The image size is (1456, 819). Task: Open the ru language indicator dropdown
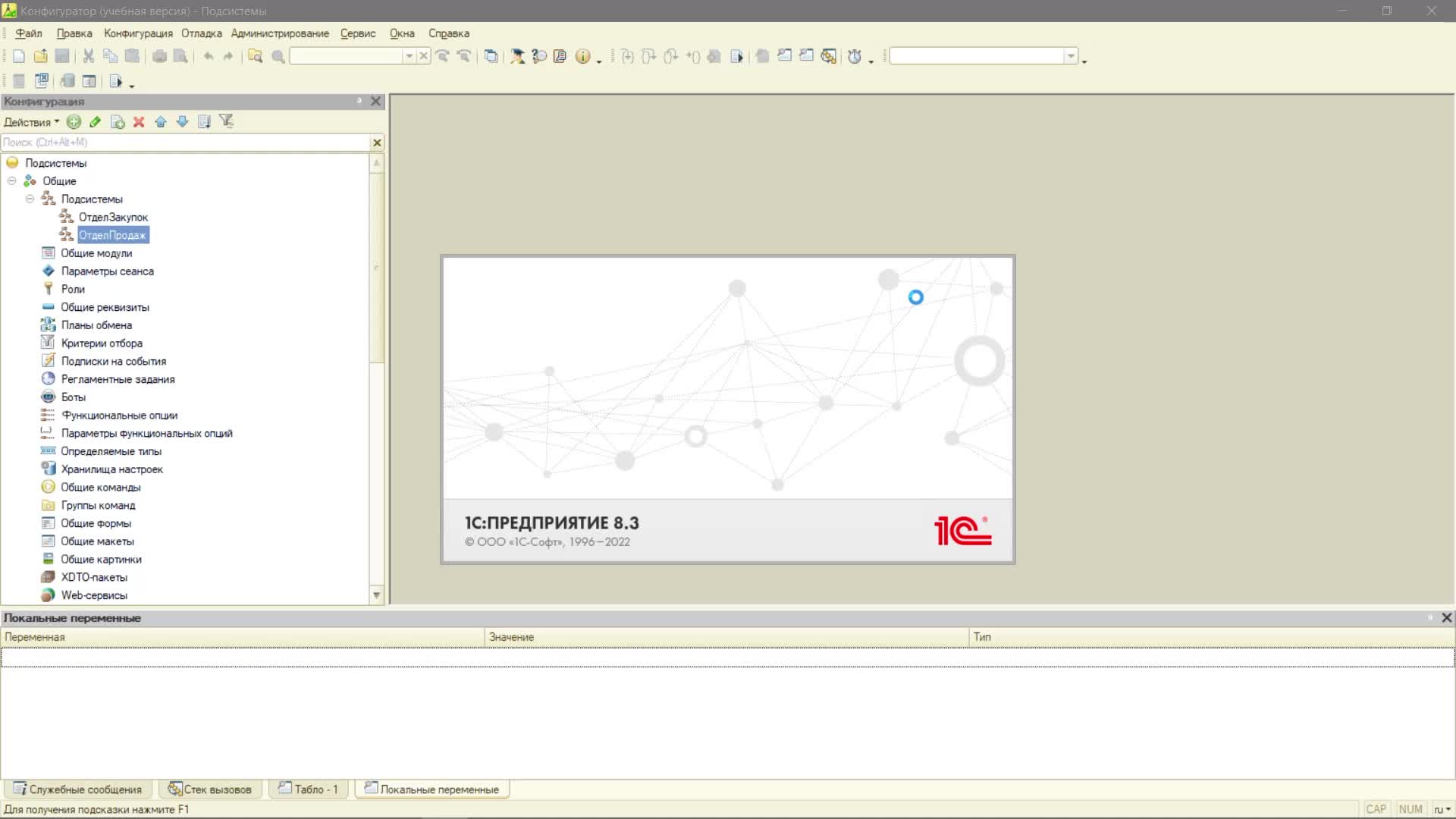(1442, 809)
